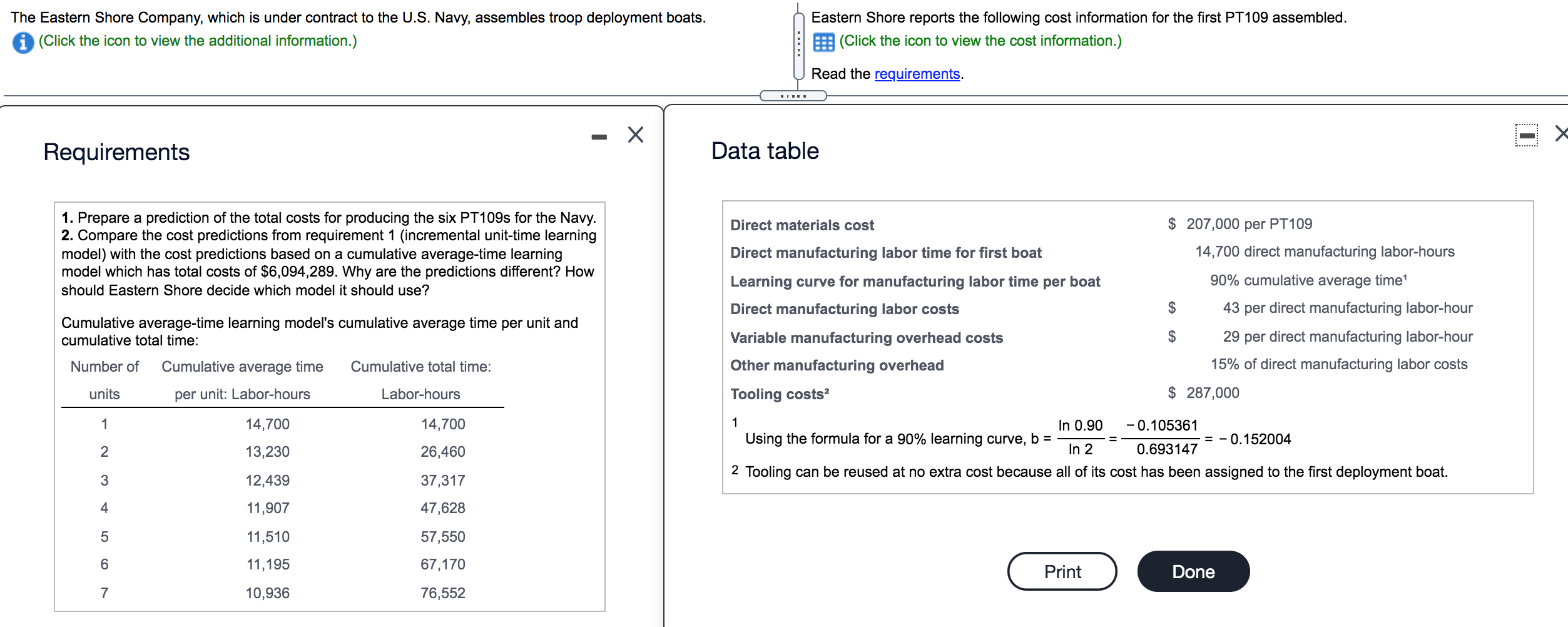The height and width of the screenshot is (627, 1568).
Task: Select the 13,230 cumulative average cell
Action: click(x=267, y=452)
